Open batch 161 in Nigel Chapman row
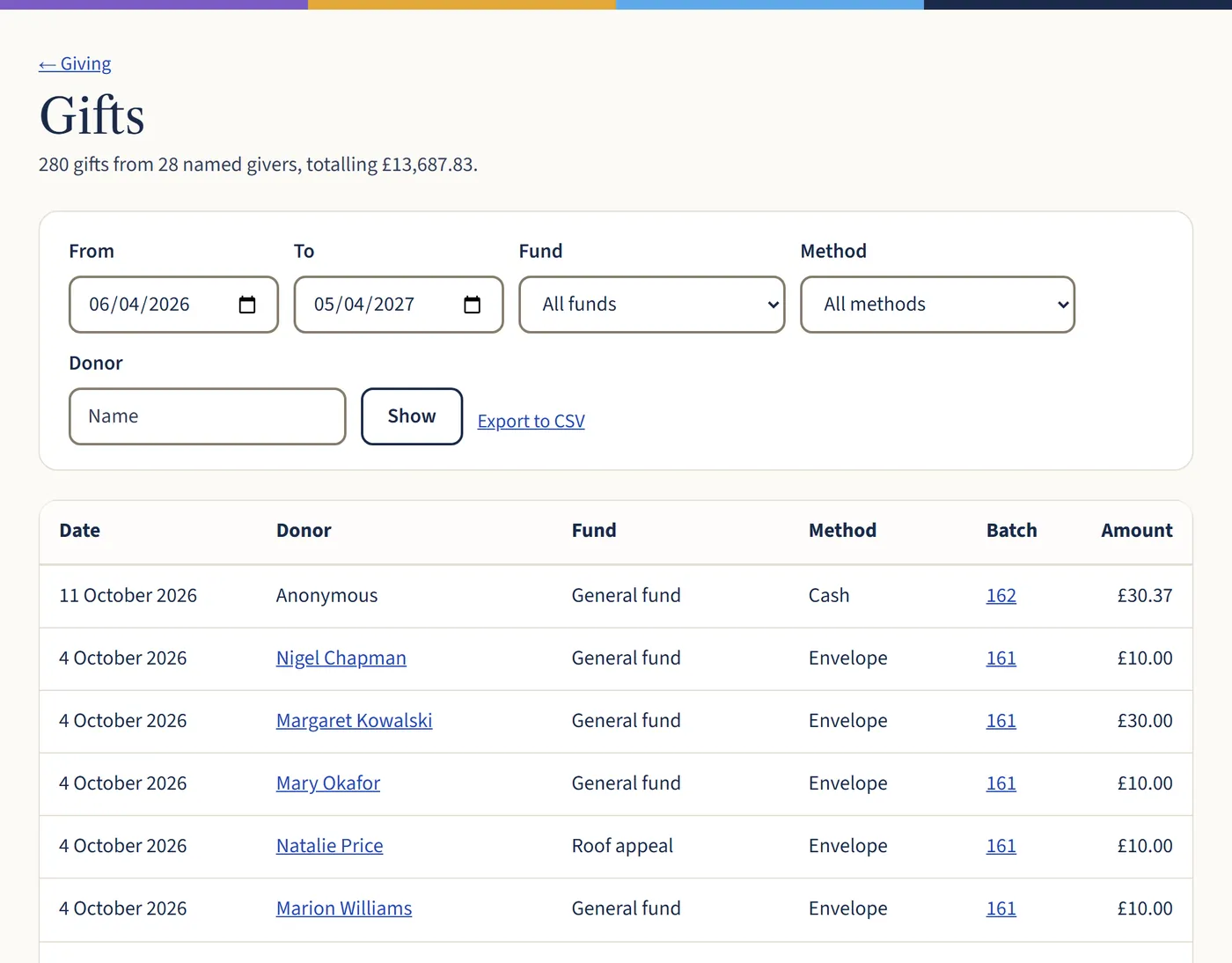1232x963 pixels. point(1001,658)
